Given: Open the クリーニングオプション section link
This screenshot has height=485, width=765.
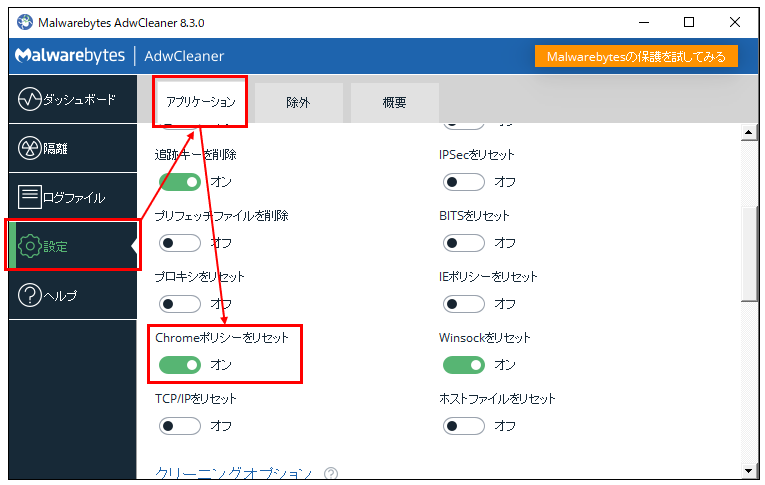Looking at the screenshot, I should tap(233, 472).
